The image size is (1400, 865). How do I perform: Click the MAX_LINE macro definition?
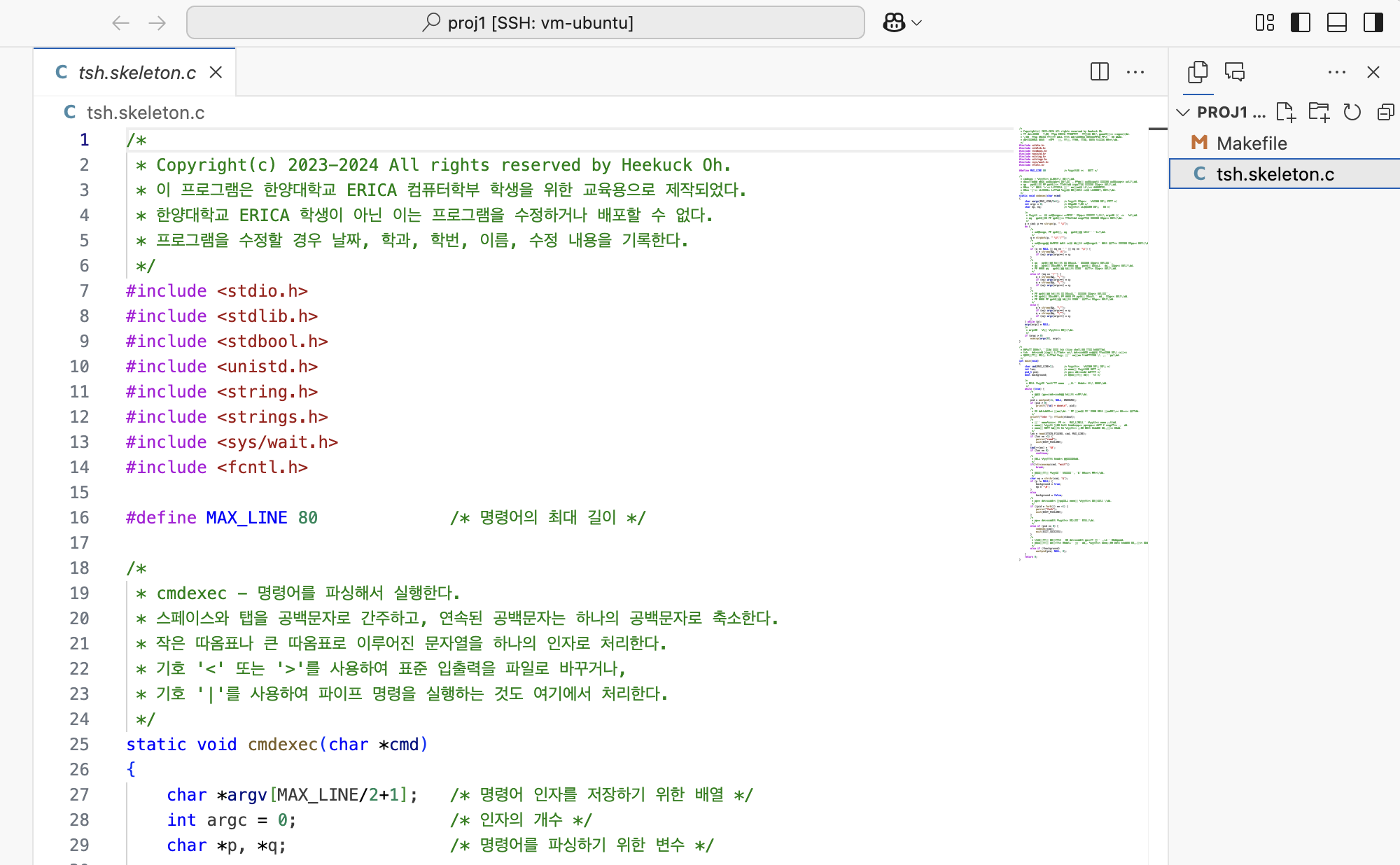click(x=246, y=517)
